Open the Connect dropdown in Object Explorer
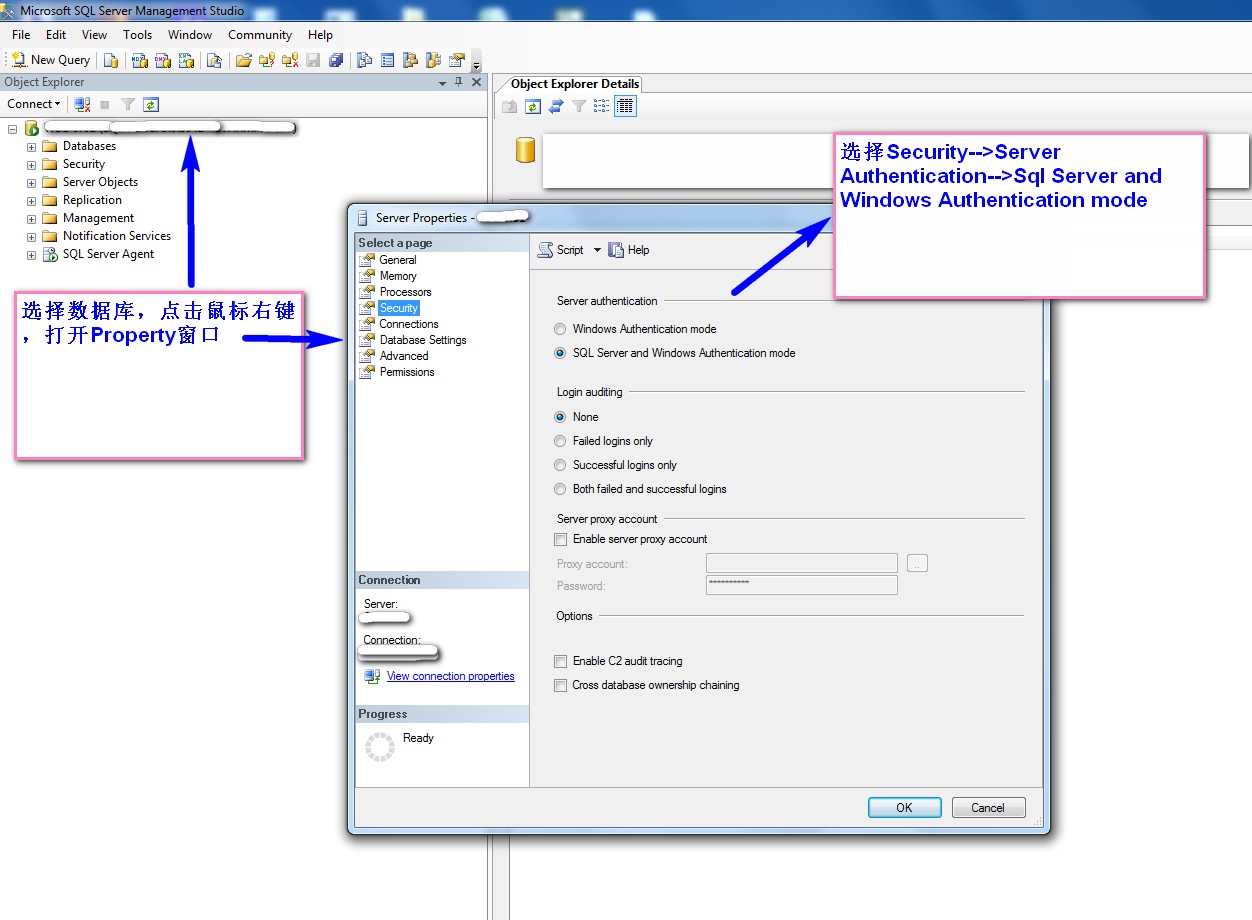Viewport: 1252px width, 920px height. pos(33,104)
